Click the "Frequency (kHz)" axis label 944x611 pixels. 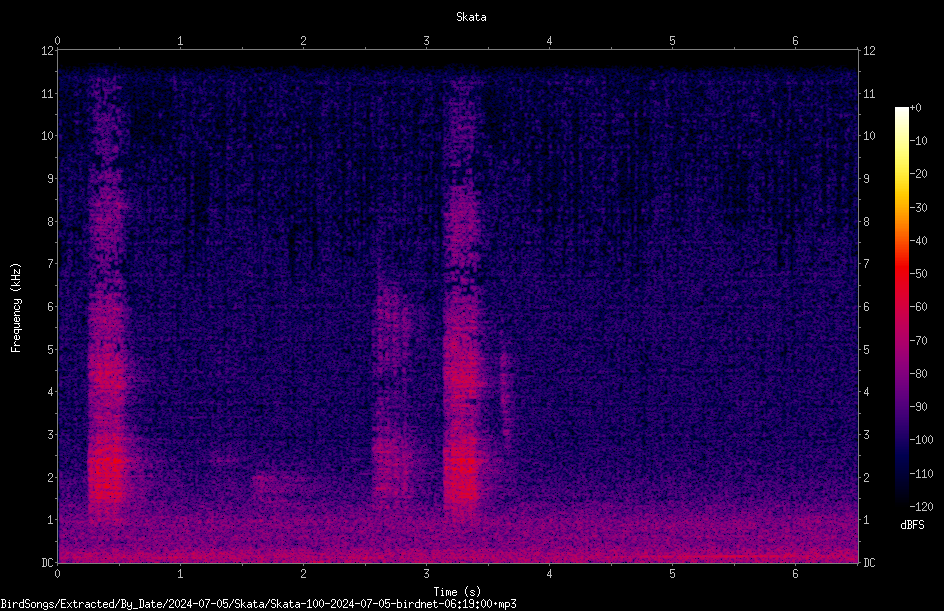[x=16, y=308]
